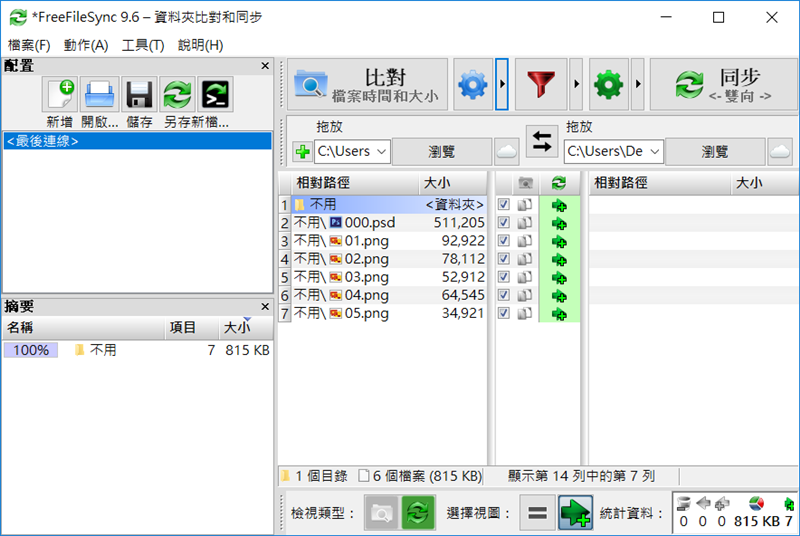Viewport: 800px width, 536px height.
Task: Start comparison with the 比對 button
Action: (x=367, y=84)
